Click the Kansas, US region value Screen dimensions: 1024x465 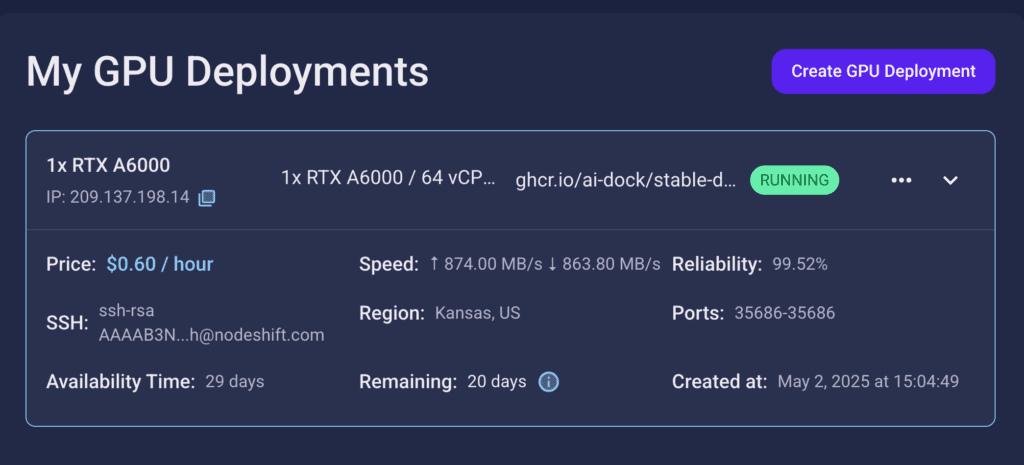coord(477,313)
